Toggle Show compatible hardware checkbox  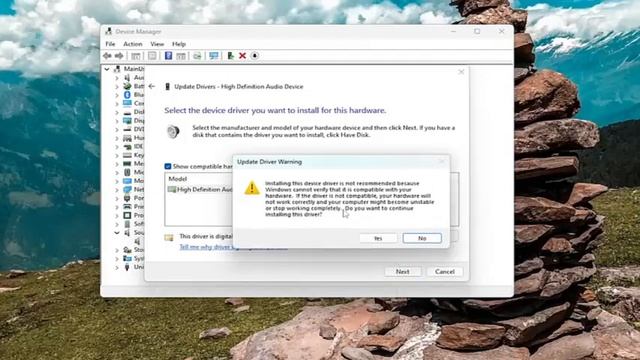point(168,166)
